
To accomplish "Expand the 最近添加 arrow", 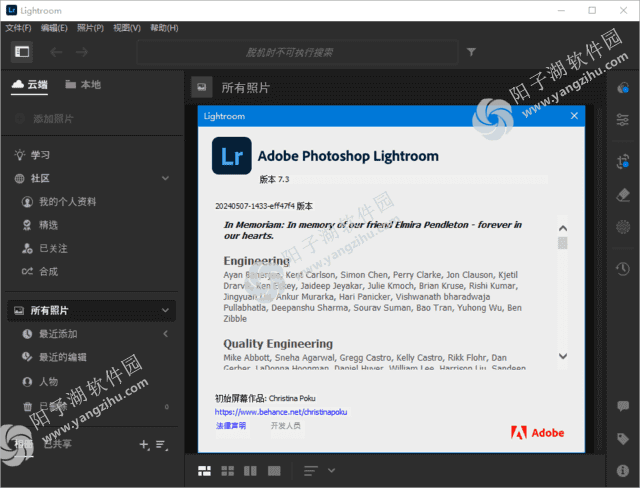I will coord(165,334).
